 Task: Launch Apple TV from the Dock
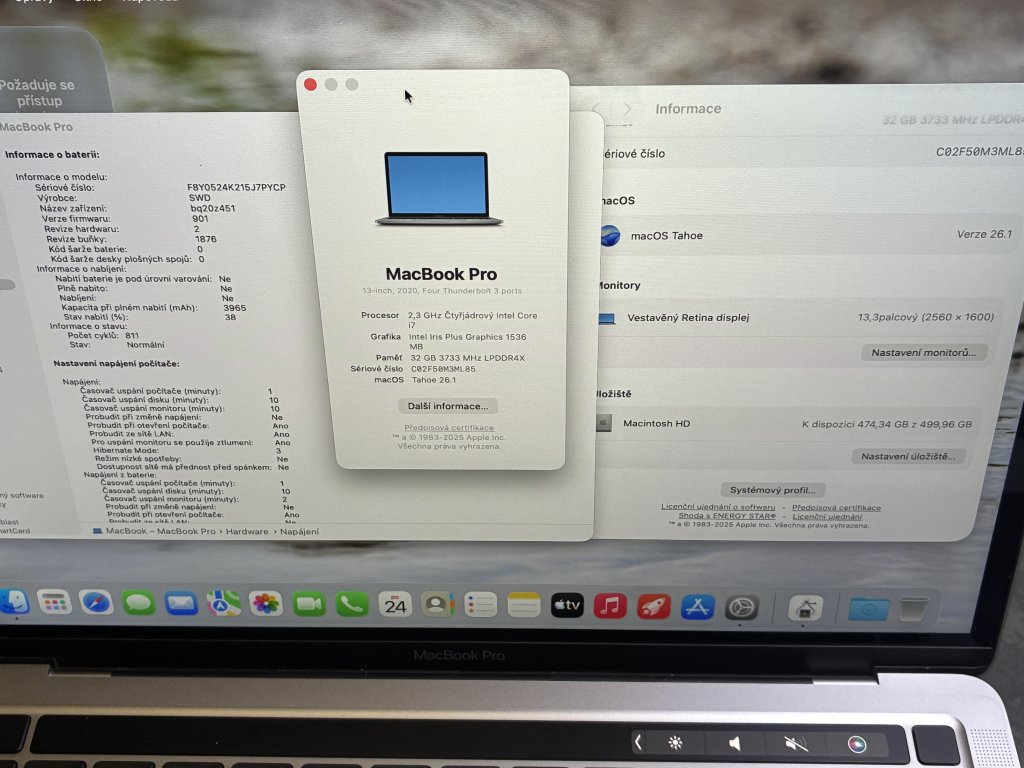click(567, 606)
